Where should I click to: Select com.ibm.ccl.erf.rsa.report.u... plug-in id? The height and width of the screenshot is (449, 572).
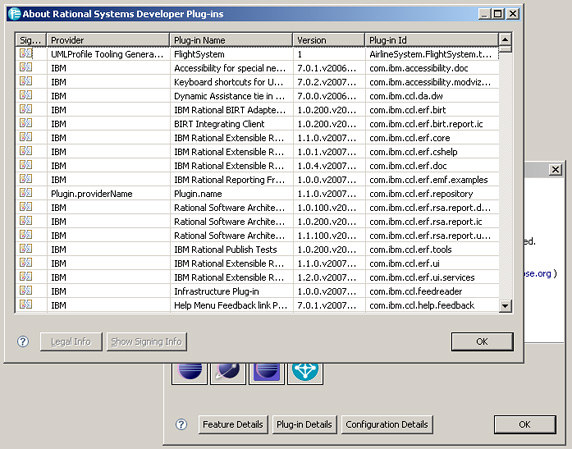(430, 236)
